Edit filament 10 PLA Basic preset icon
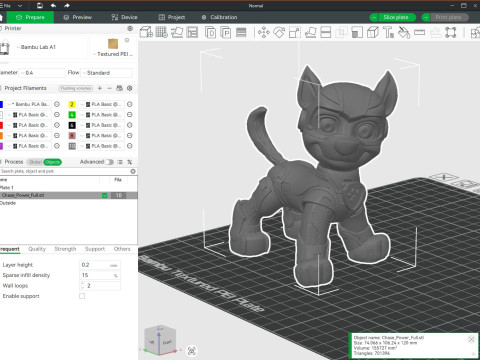Image resolution: width=480 pixels, height=360 pixels. pos(130,146)
